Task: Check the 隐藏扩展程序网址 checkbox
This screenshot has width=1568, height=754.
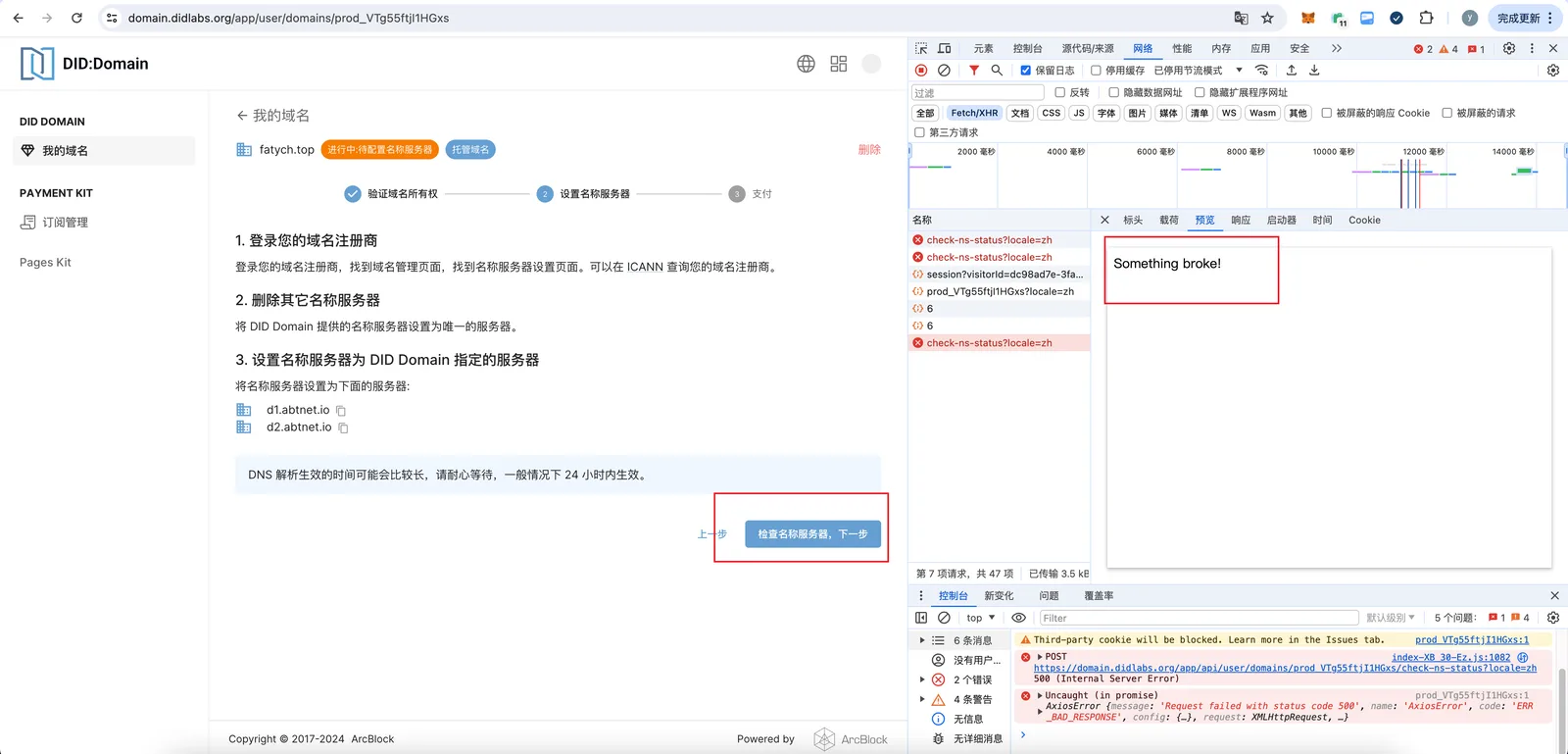Action: pos(1200,92)
